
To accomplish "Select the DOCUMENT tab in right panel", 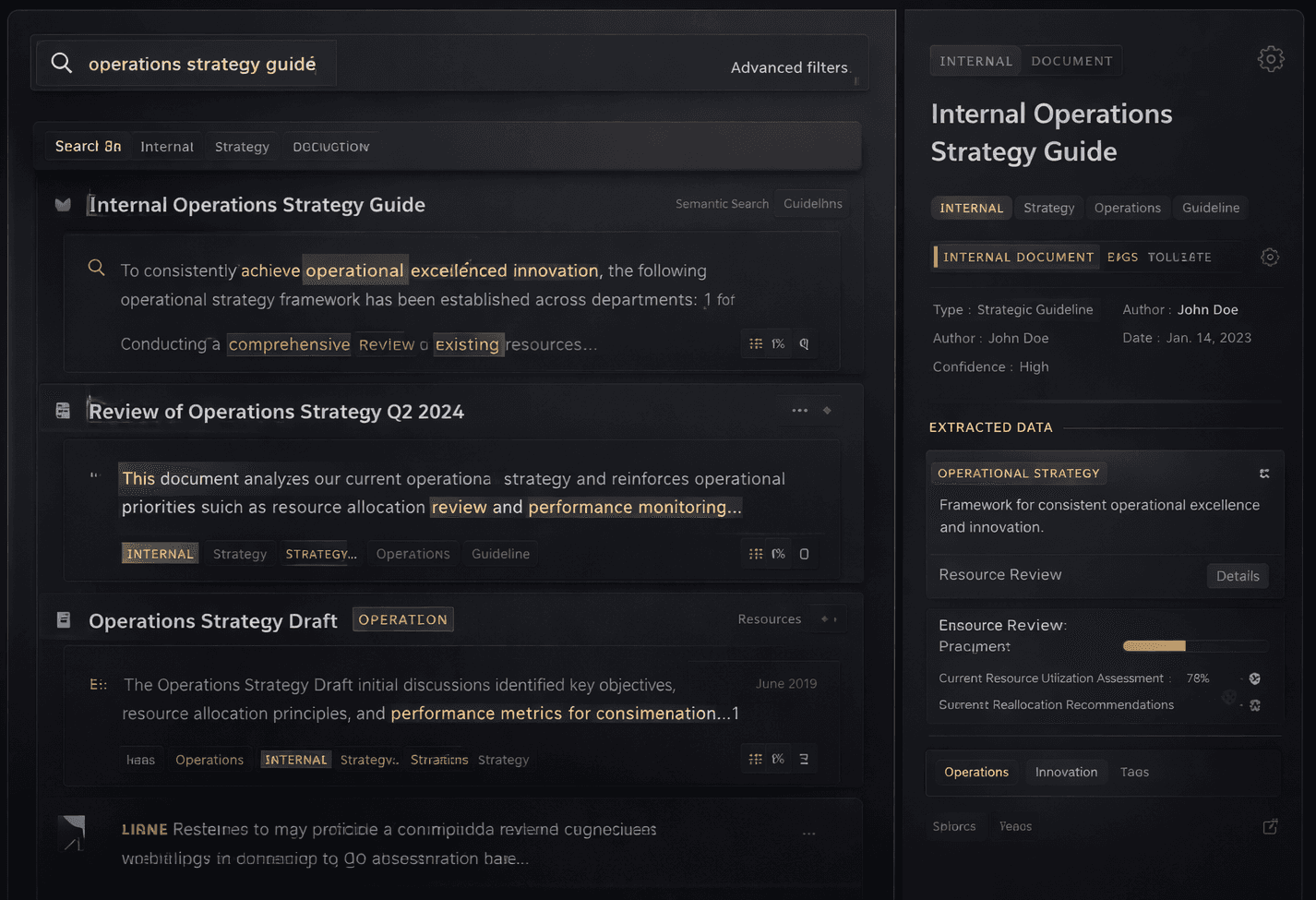I will point(1071,61).
